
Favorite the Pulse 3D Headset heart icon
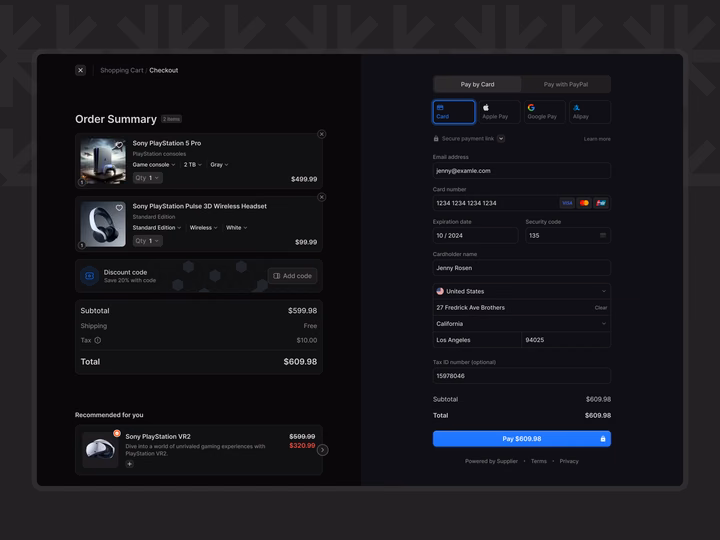(119, 208)
